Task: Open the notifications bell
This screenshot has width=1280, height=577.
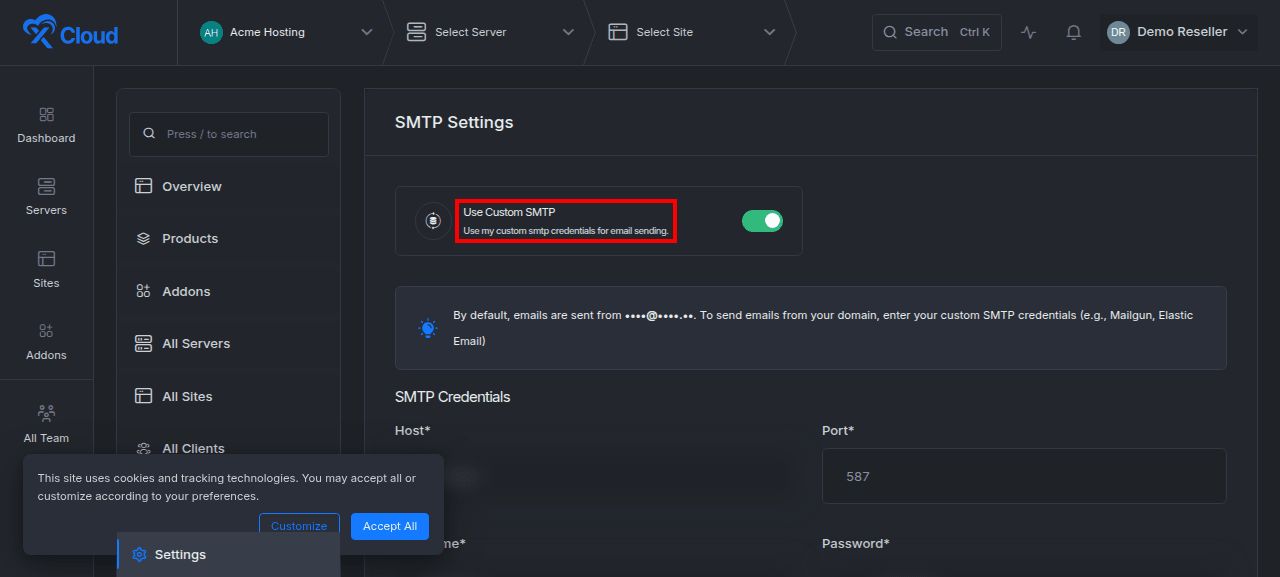Action: [x=1073, y=32]
